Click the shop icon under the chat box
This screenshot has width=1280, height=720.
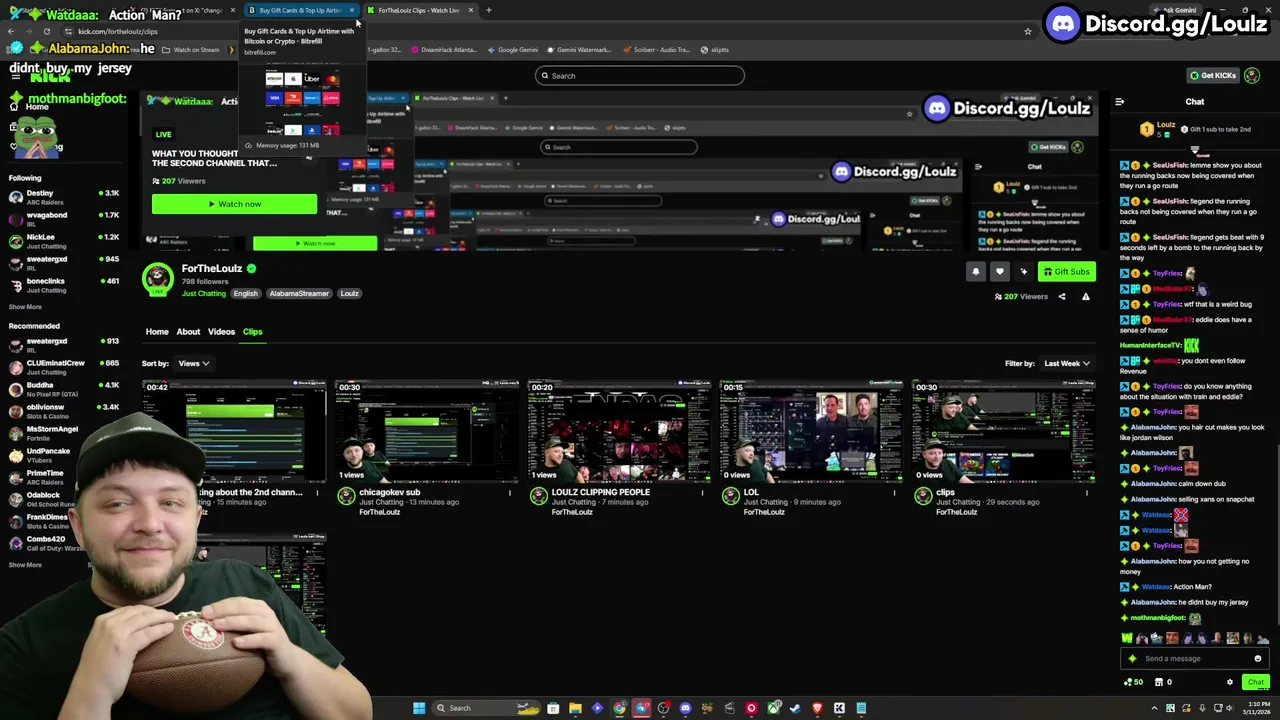tap(1159, 682)
